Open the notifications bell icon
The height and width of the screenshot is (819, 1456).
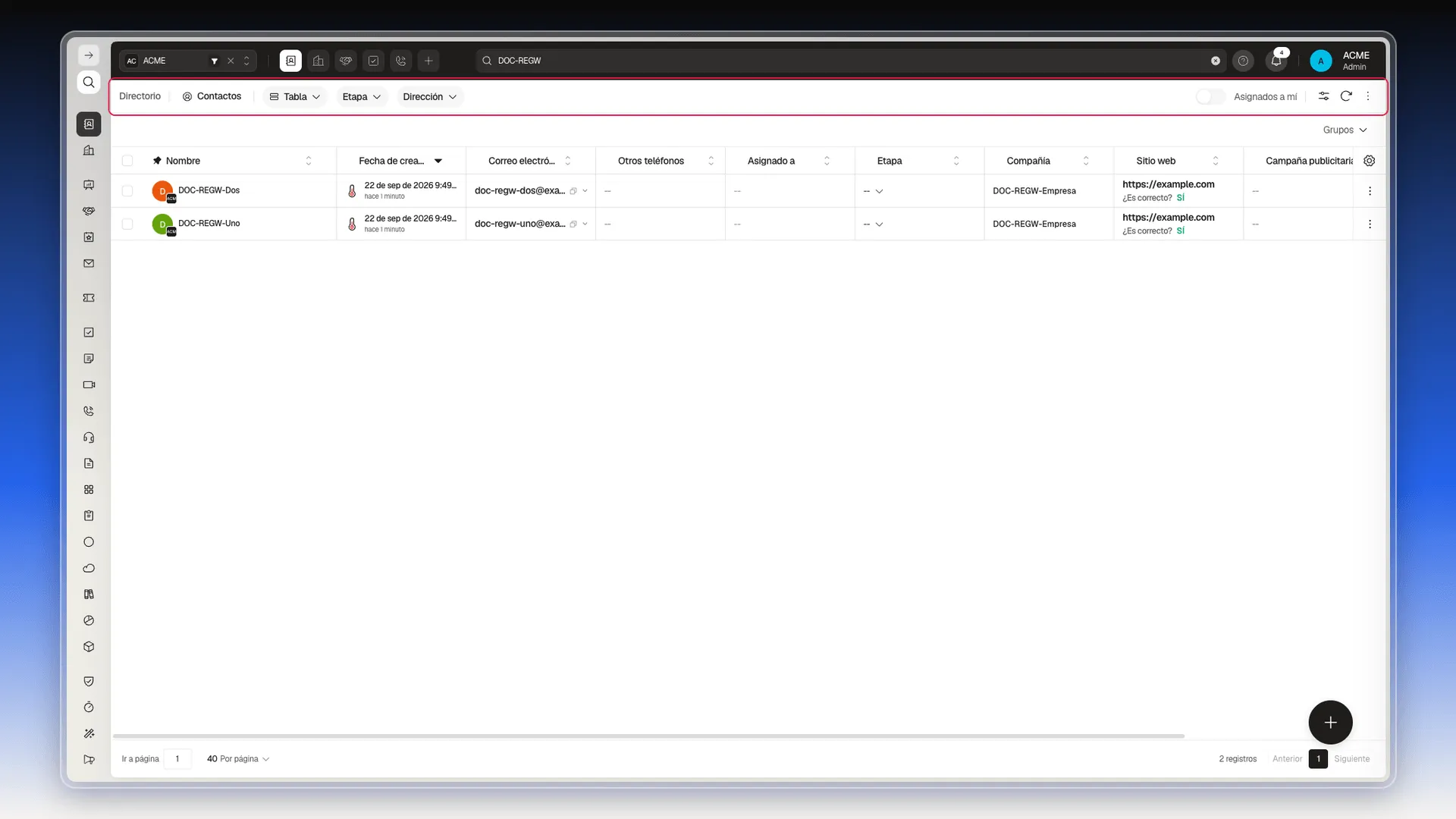(1276, 61)
